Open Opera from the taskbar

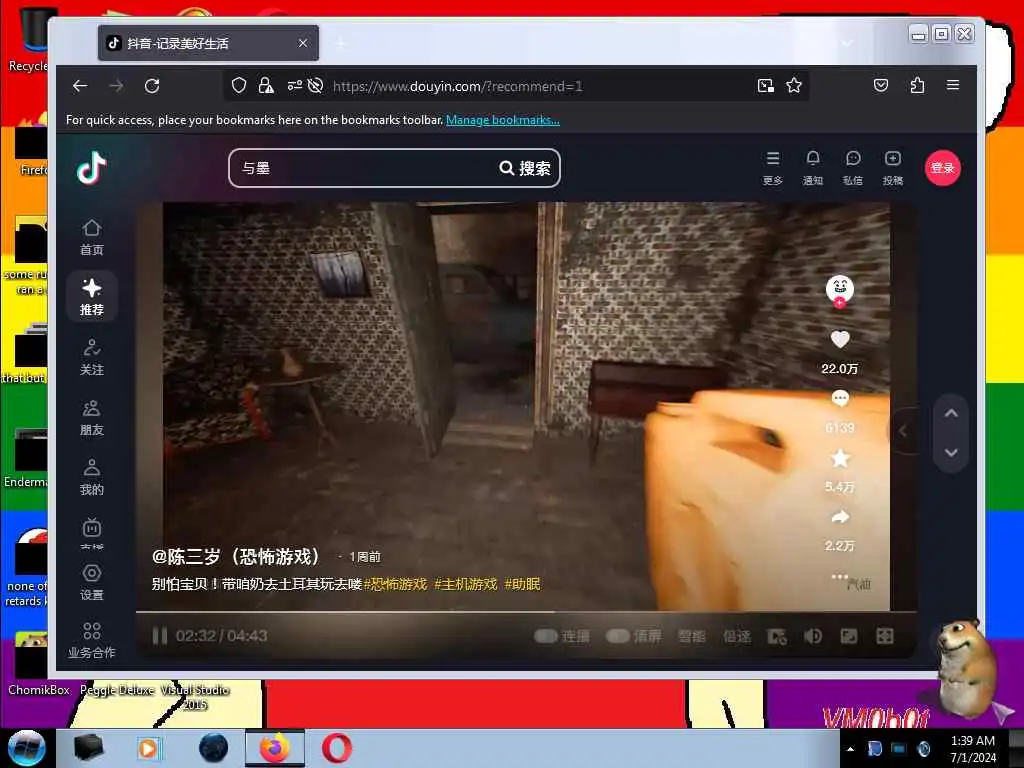click(x=337, y=748)
